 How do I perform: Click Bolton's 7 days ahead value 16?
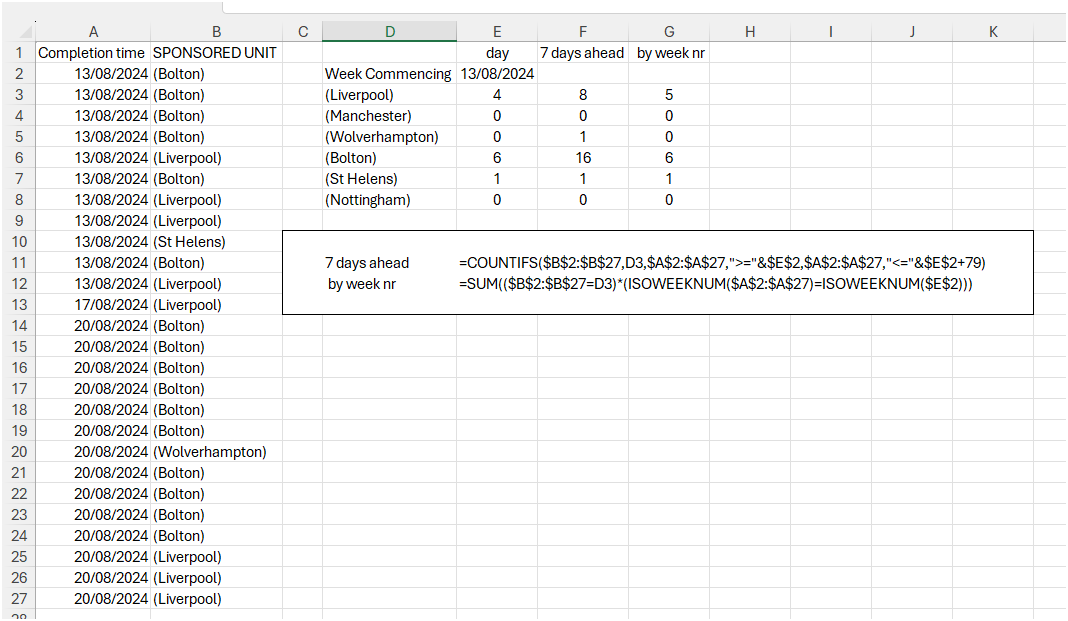point(583,157)
